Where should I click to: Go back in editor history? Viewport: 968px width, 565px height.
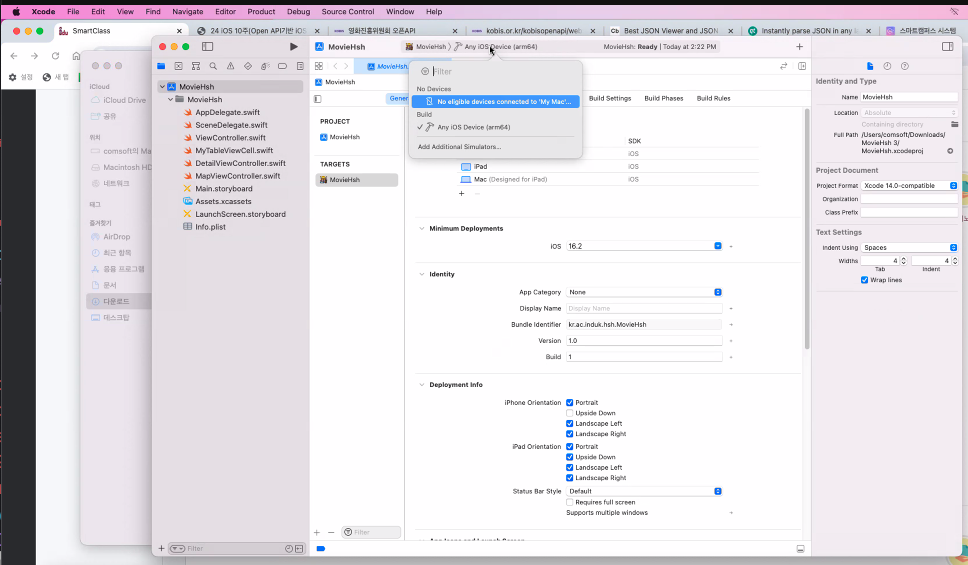335,66
